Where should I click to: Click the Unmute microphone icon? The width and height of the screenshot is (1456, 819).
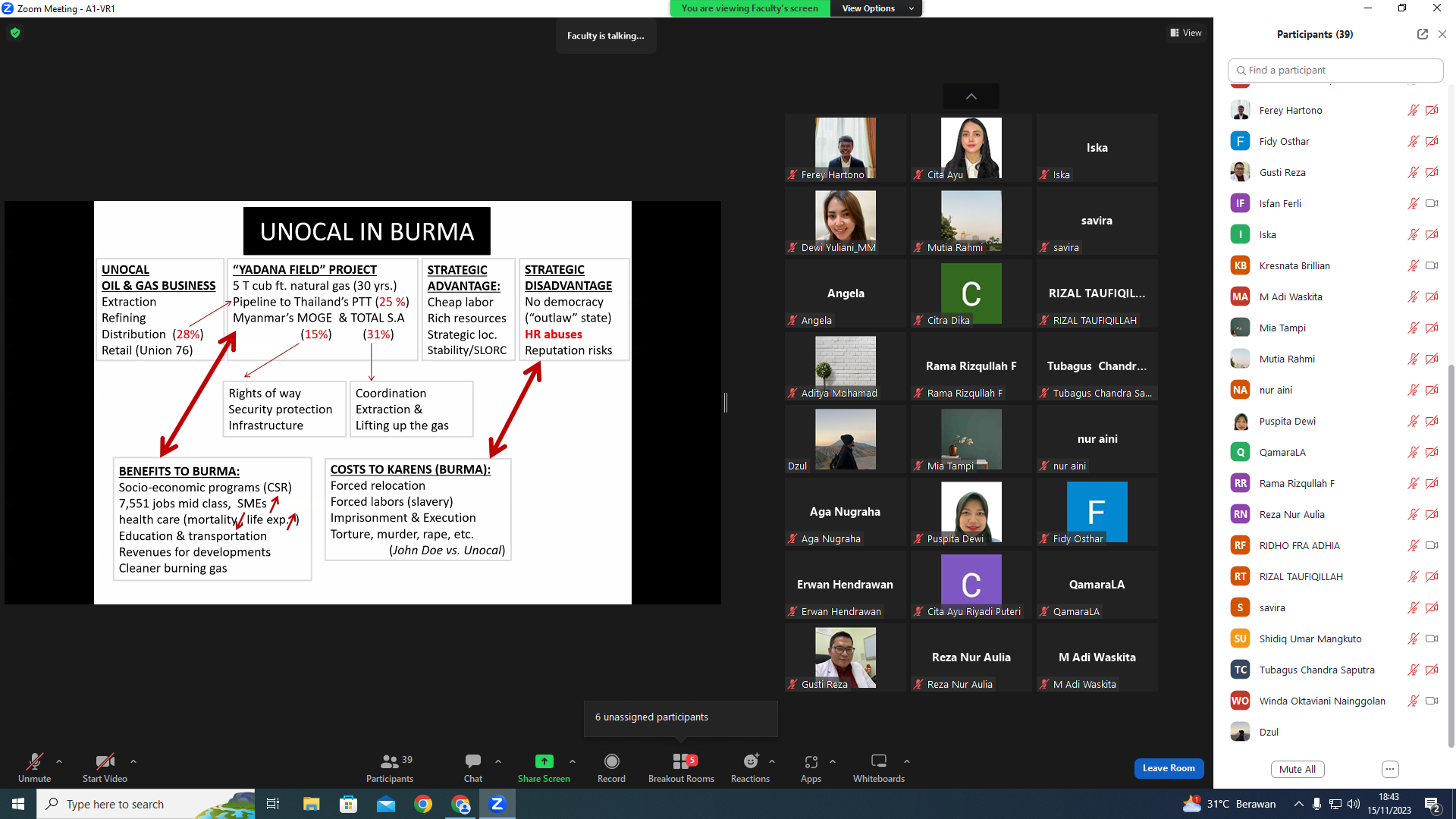[35, 761]
